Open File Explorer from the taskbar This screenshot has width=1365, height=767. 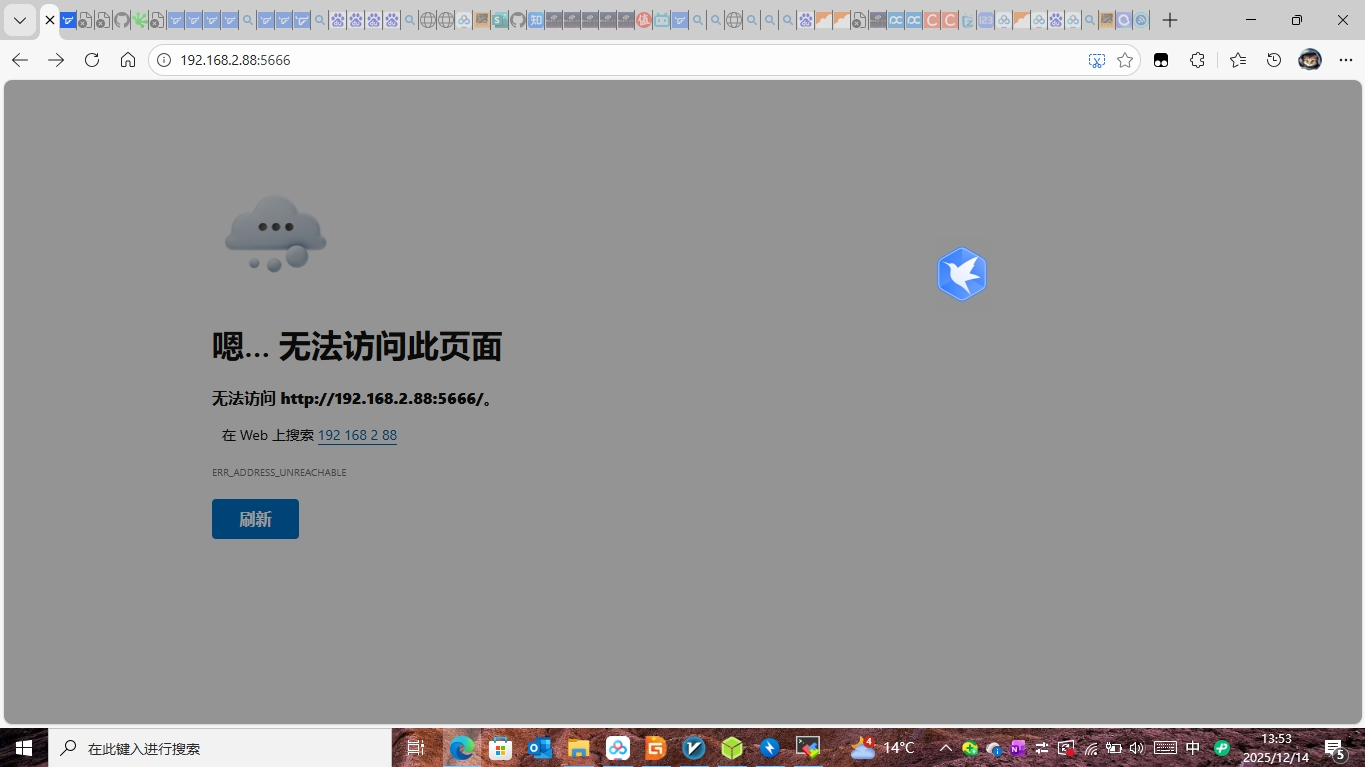579,748
